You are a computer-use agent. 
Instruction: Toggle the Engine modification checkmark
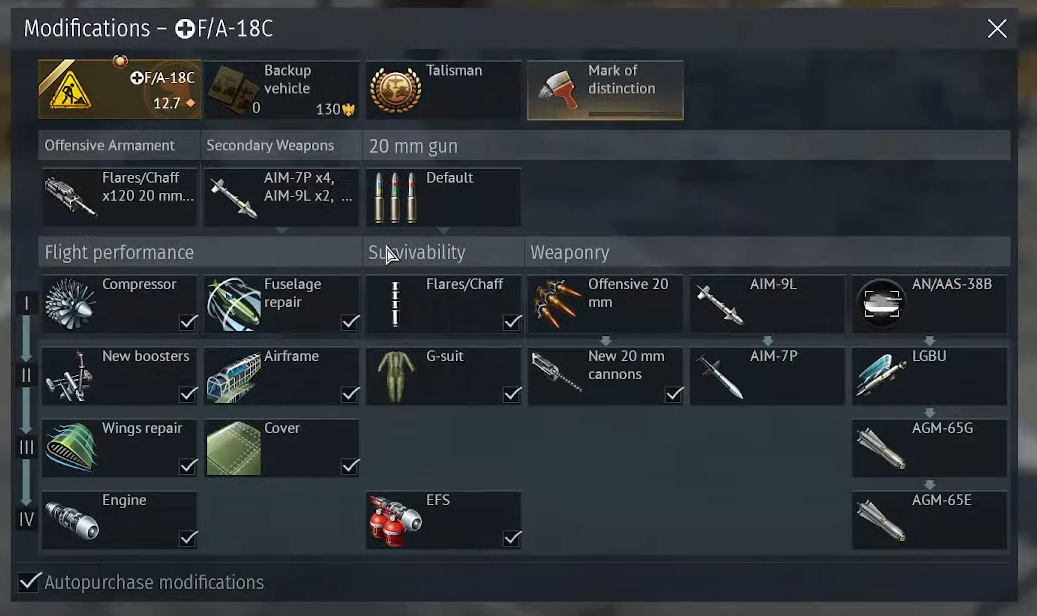(x=188, y=537)
